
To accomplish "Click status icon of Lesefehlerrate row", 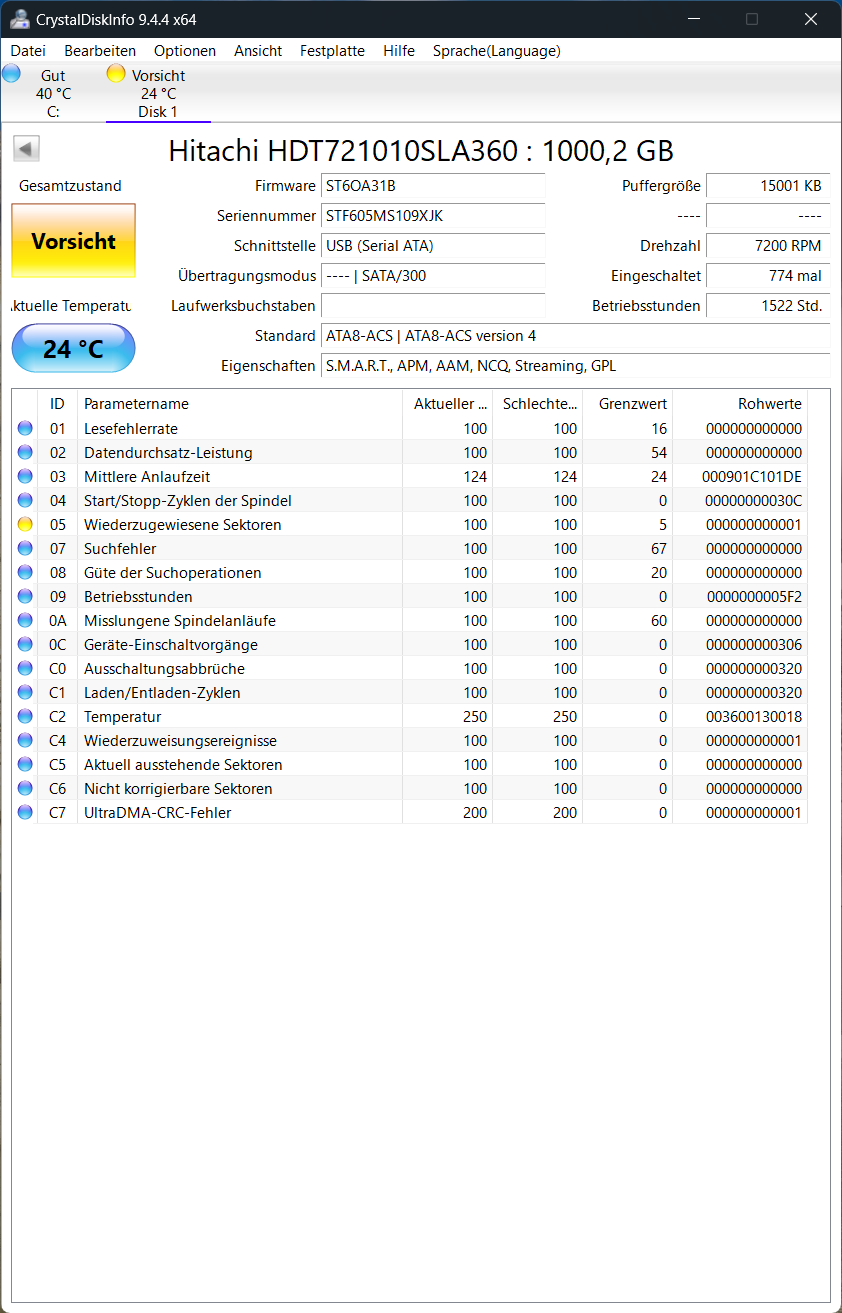I will [x=25, y=429].
